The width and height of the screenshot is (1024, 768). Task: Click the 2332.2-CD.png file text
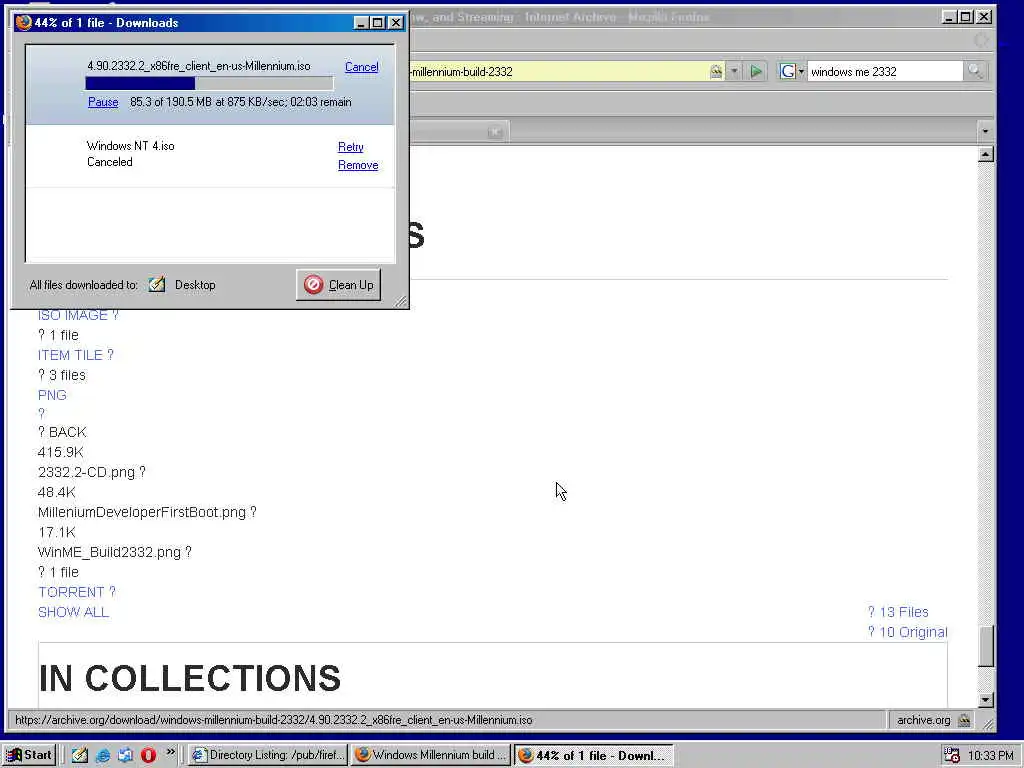[86, 472]
